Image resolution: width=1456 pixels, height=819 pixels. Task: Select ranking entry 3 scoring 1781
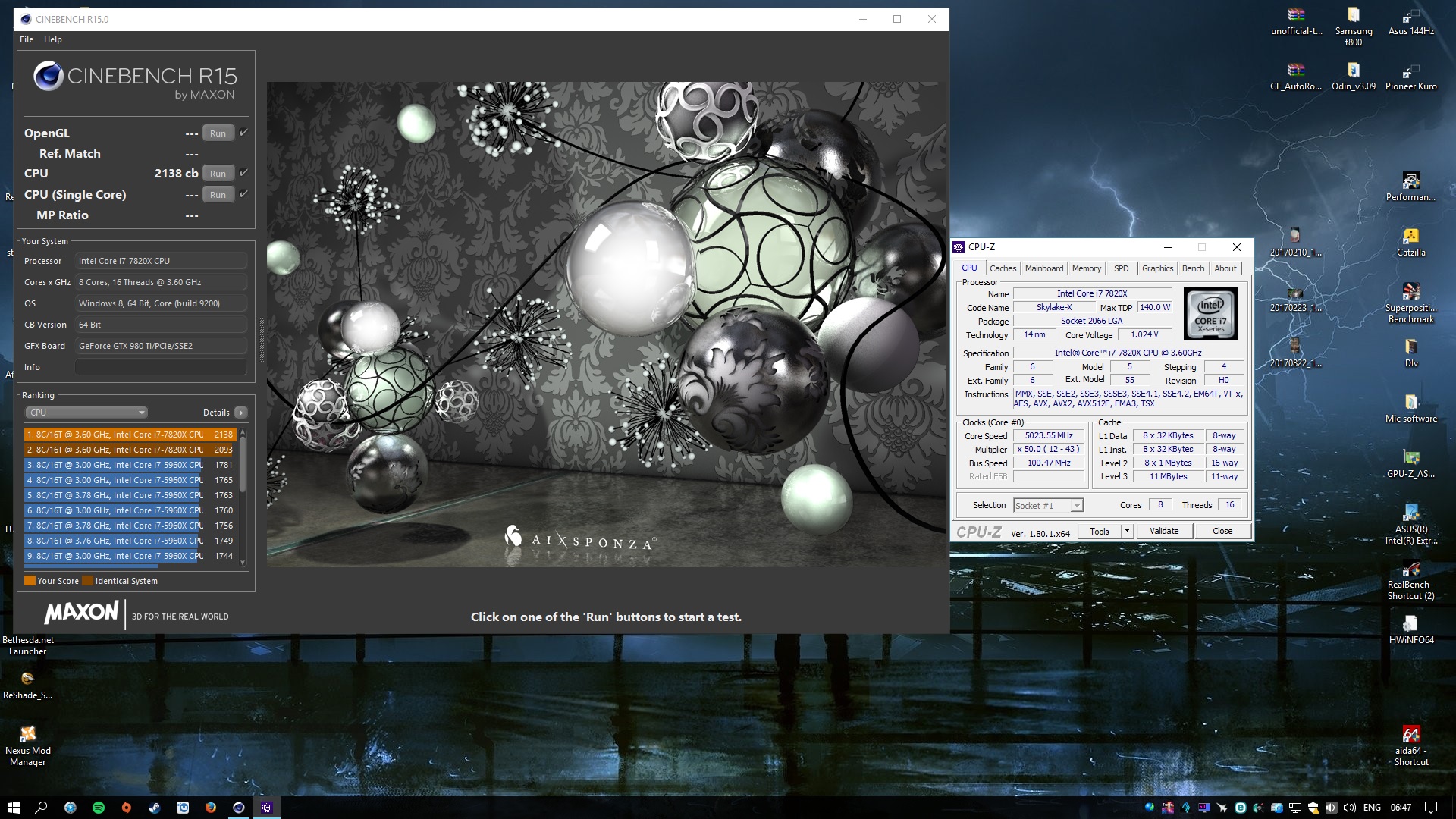pos(130,465)
